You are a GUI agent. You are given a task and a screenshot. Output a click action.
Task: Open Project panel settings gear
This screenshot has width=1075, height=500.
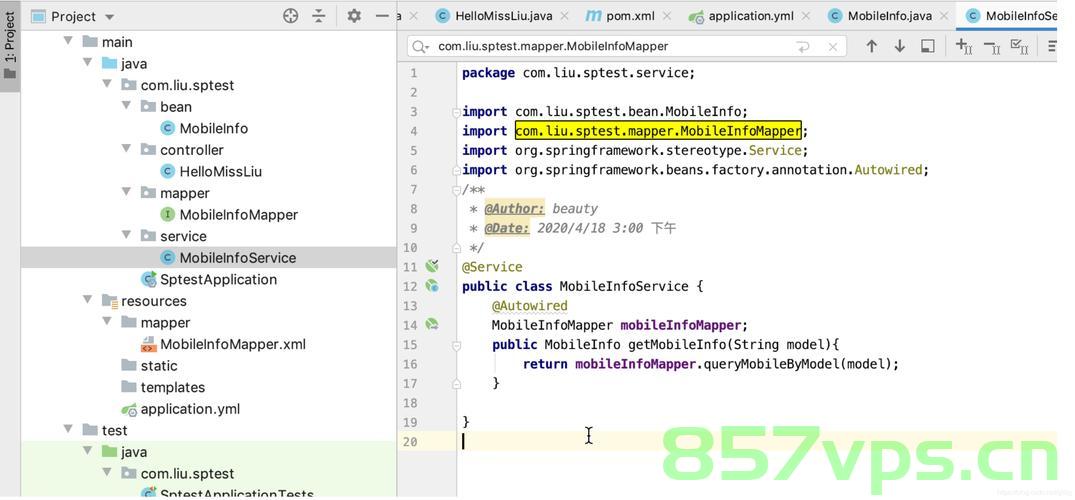354,16
